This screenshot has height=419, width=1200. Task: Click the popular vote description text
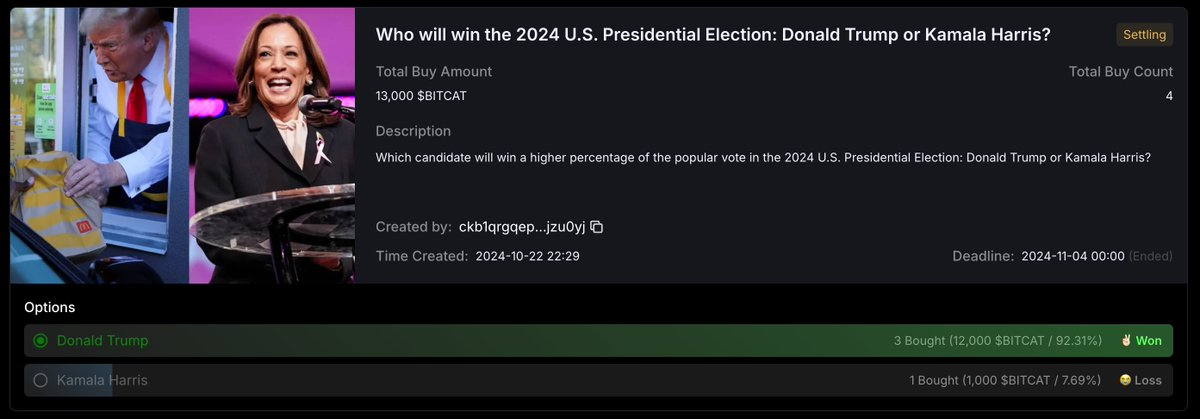tap(765, 158)
